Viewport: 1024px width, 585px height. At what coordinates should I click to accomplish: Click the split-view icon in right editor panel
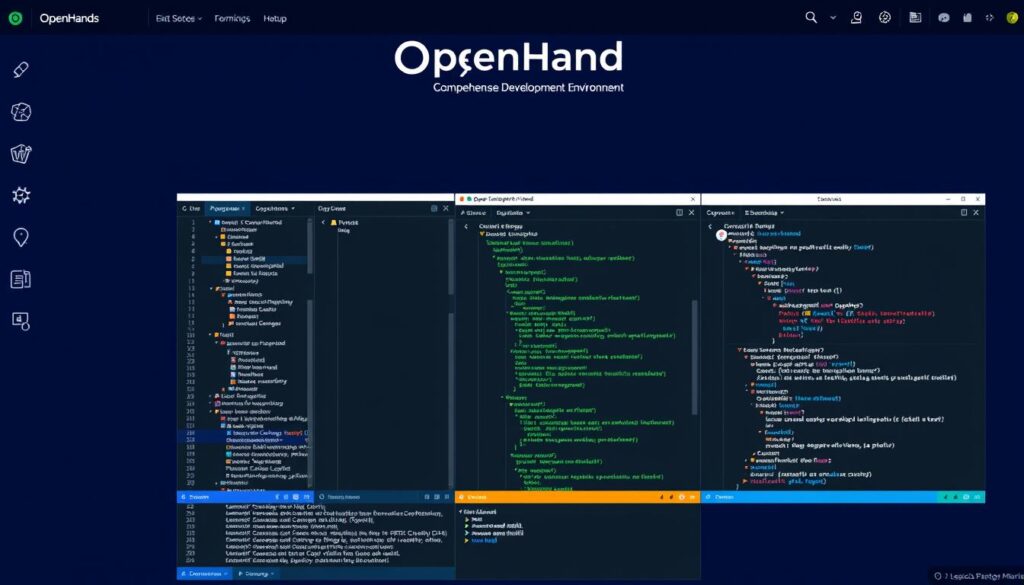pos(964,213)
